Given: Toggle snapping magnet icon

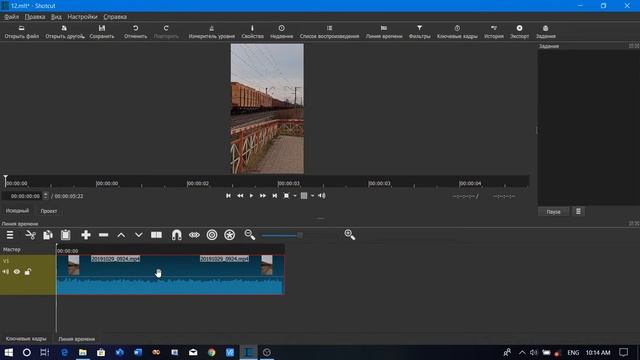Looking at the screenshot, I should point(176,235).
